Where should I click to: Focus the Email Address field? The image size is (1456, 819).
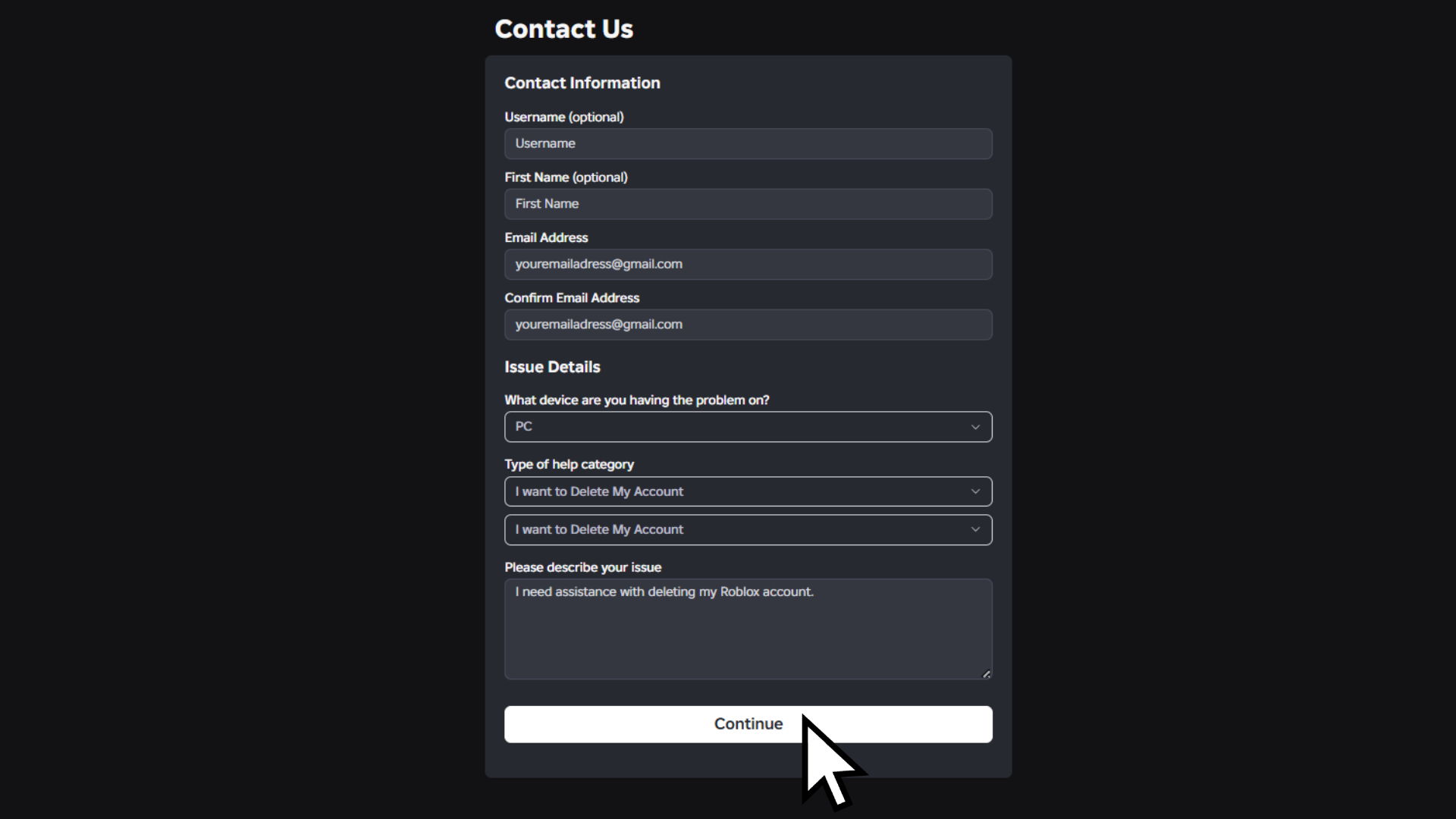click(x=748, y=264)
